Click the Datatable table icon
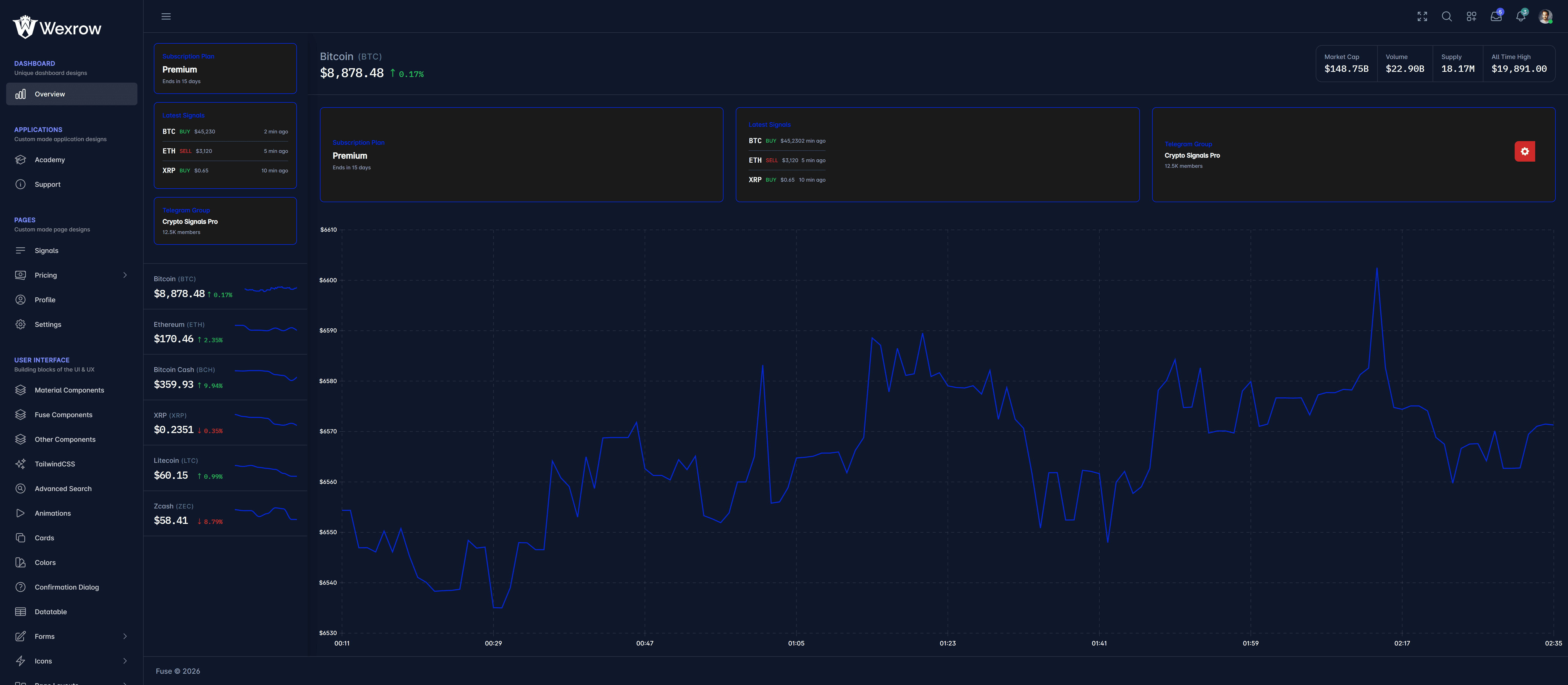 [21, 612]
